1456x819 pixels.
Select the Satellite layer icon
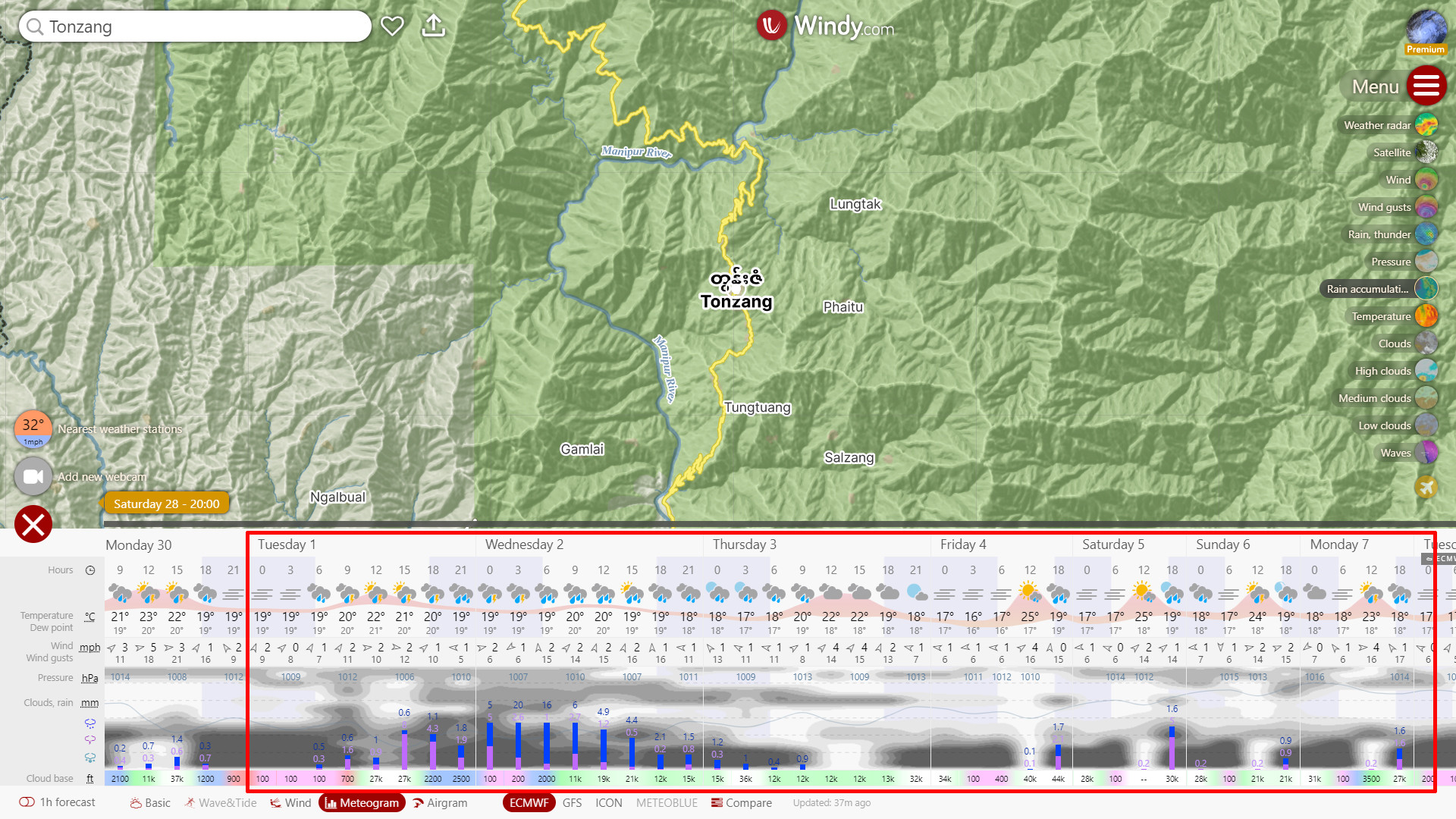tap(1426, 152)
